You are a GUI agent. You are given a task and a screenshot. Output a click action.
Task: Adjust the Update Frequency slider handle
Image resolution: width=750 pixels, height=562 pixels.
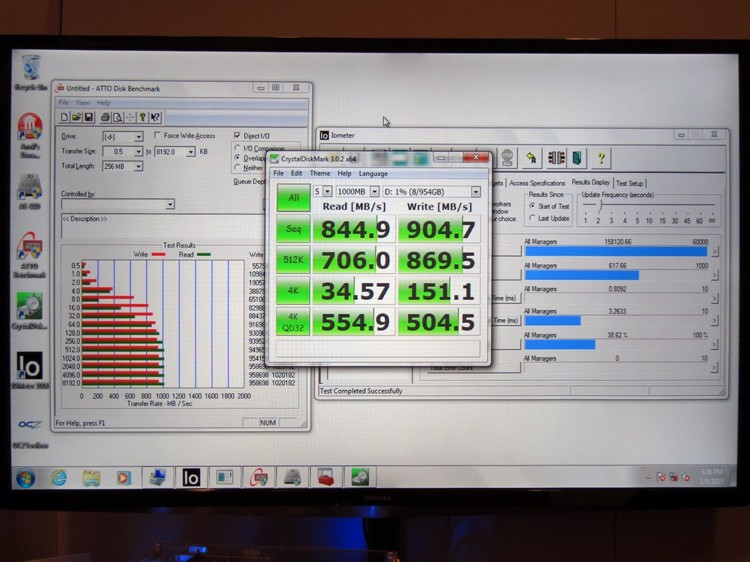(x=600, y=205)
